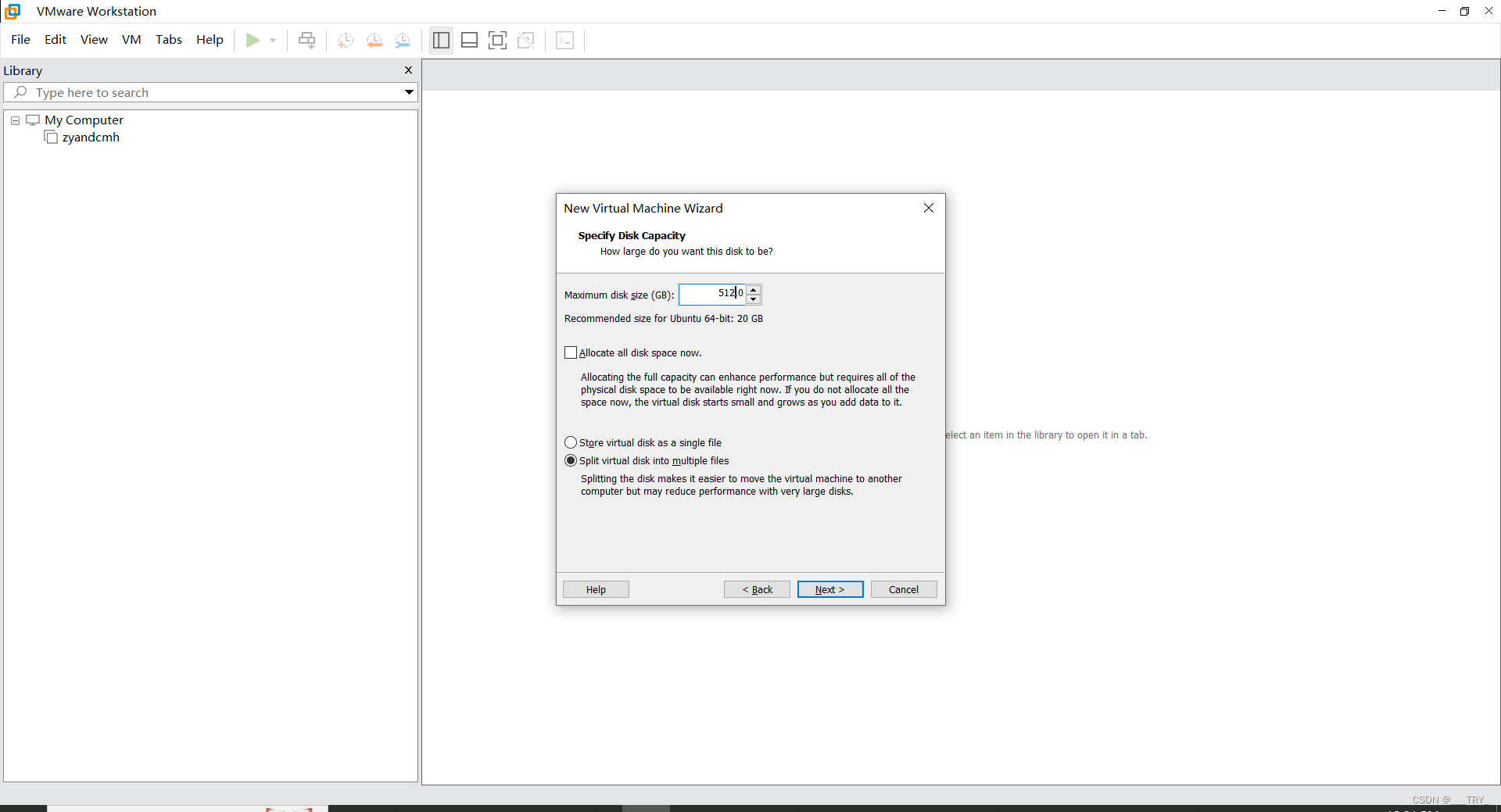Open the Help menu

(x=210, y=40)
